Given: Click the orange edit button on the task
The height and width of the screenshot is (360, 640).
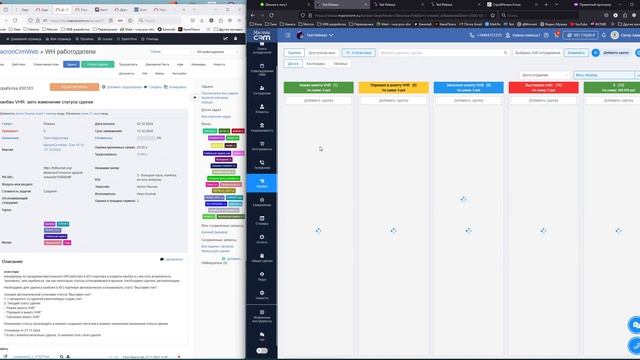Looking at the screenshot, I should click(74, 87).
